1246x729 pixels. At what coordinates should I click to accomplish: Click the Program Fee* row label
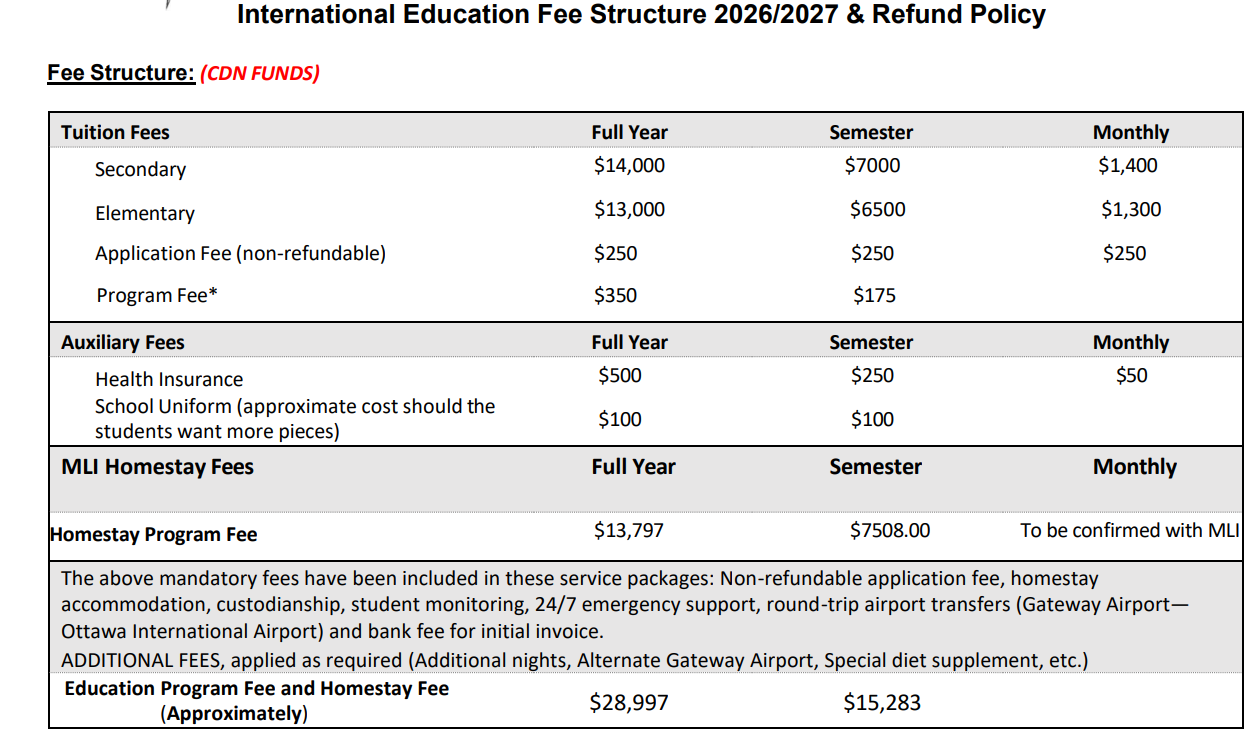pyautogui.click(x=157, y=296)
